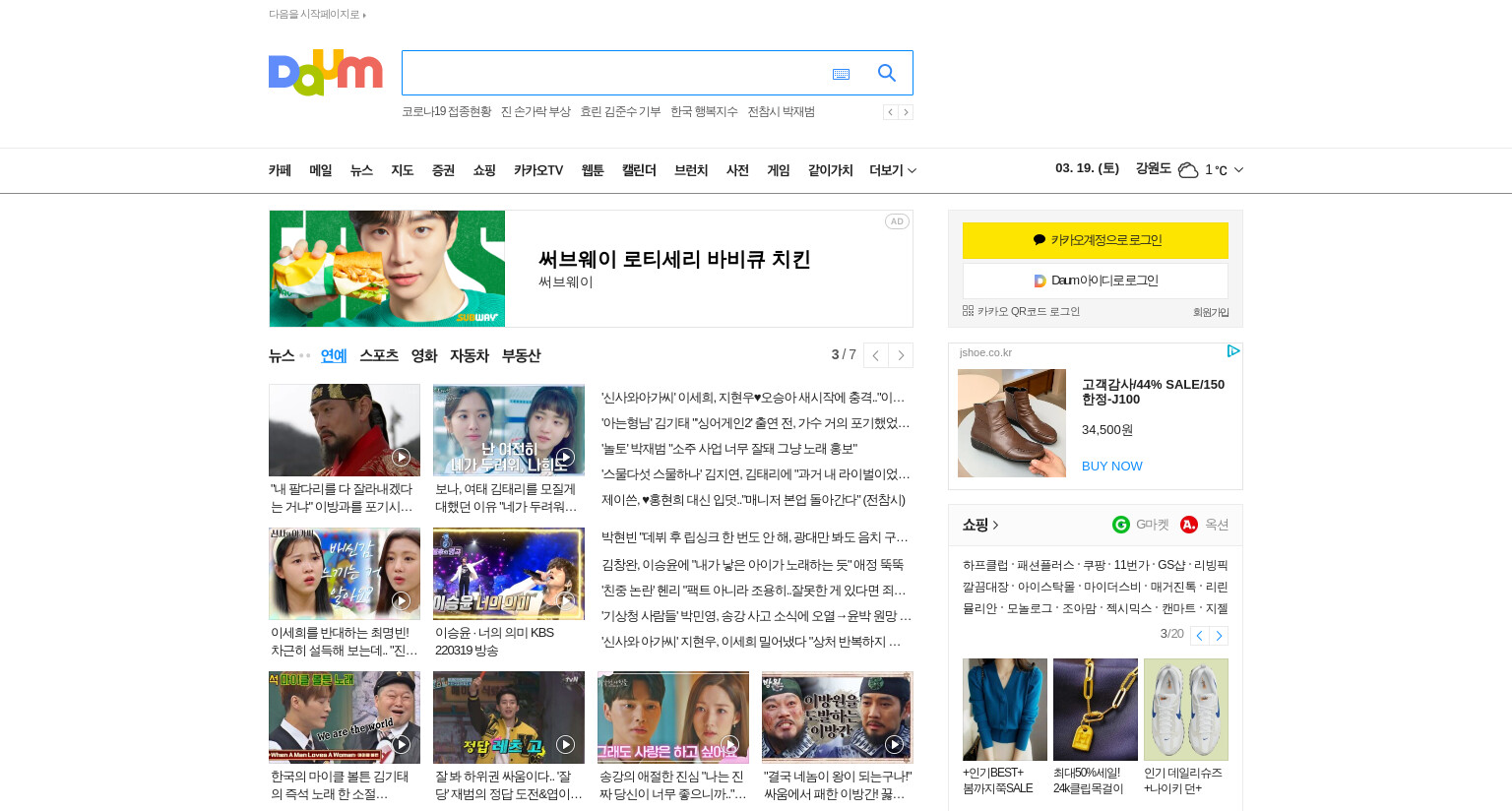Select the 뉴스 tab heading
1512x811 pixels.
282,355
